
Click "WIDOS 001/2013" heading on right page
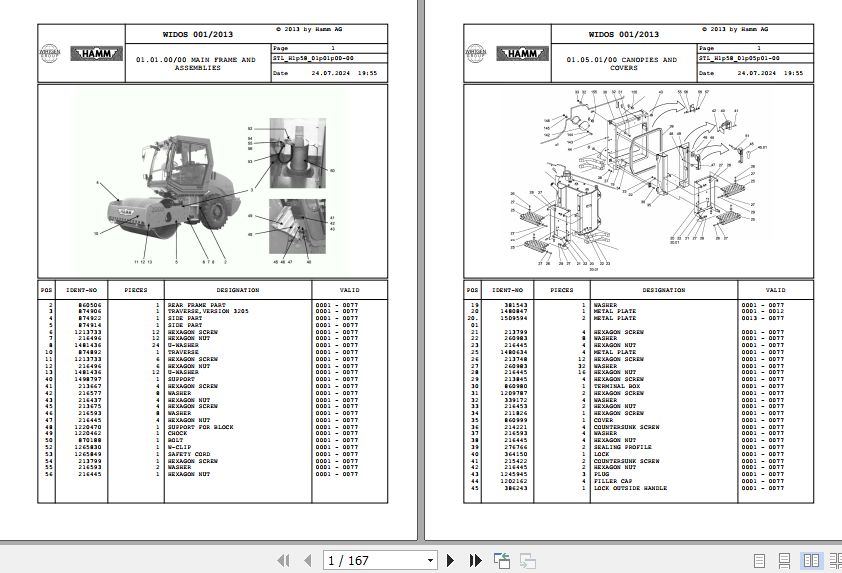click(x=623, y=34)
